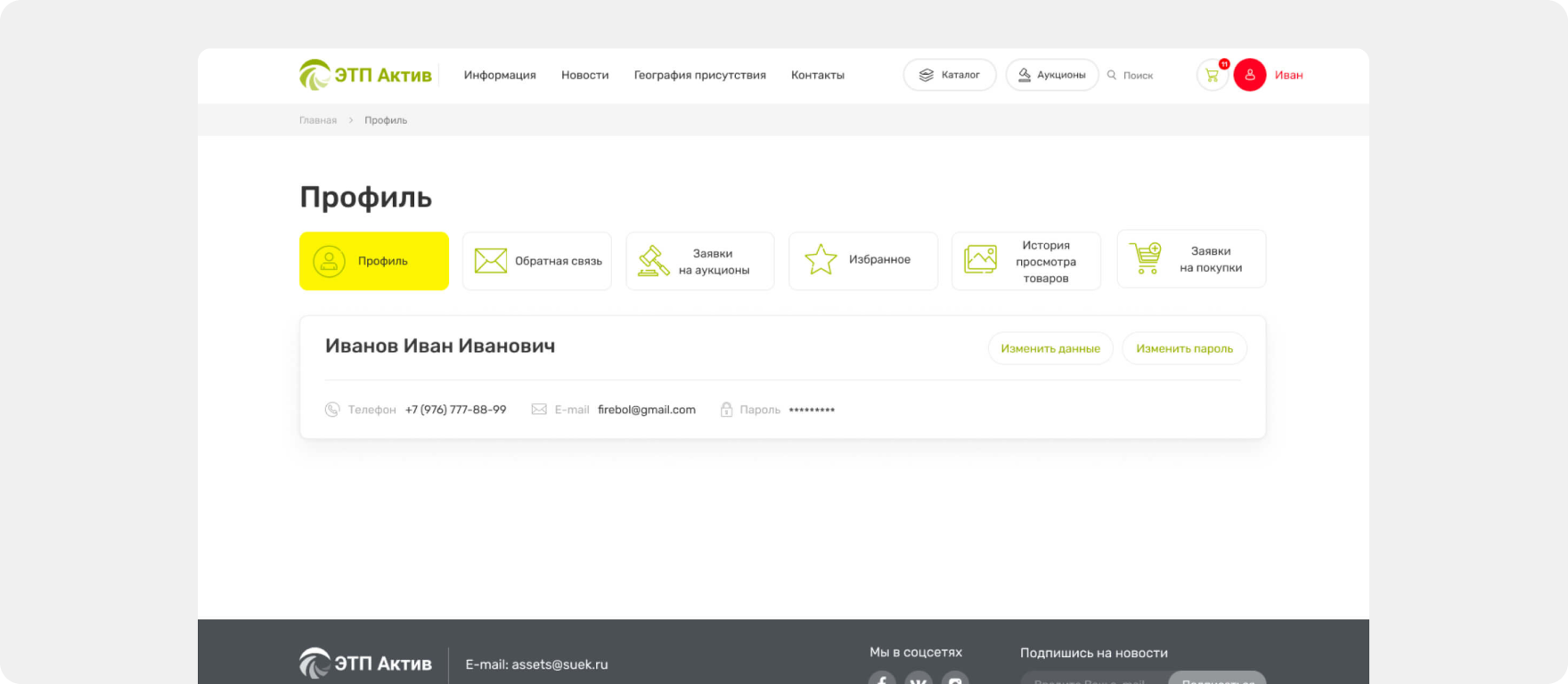1568x684 pixels.
Task: Click the gavel icon for Заявки на аукционы
Action: click(653, 261)
